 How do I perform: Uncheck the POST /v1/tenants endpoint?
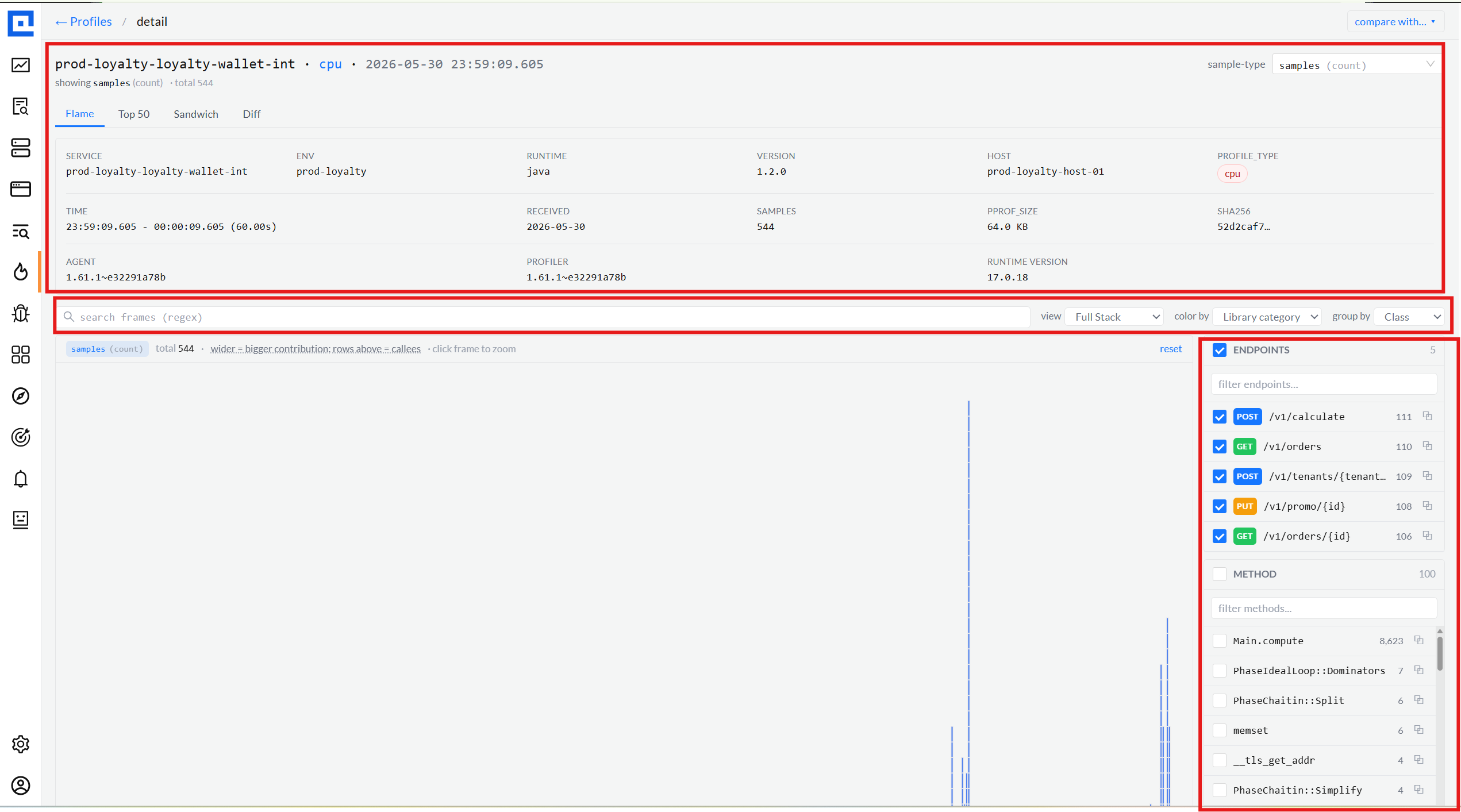(1220, 476)
